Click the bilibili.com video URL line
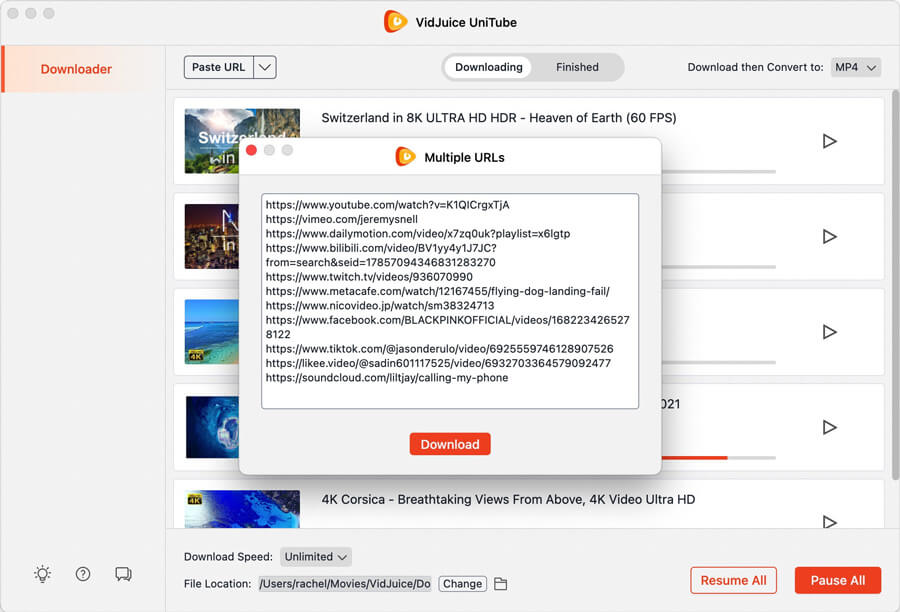The image size is (900, 612). (381, 255)
